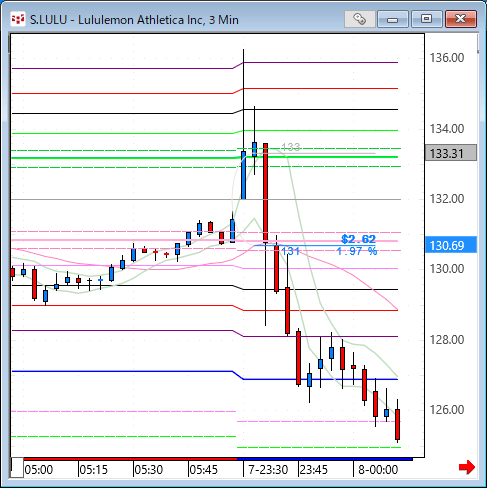Viewport: 487px width, 488px height.
Task: Click the blue 130.69 current price label
Action: point(451,245)
